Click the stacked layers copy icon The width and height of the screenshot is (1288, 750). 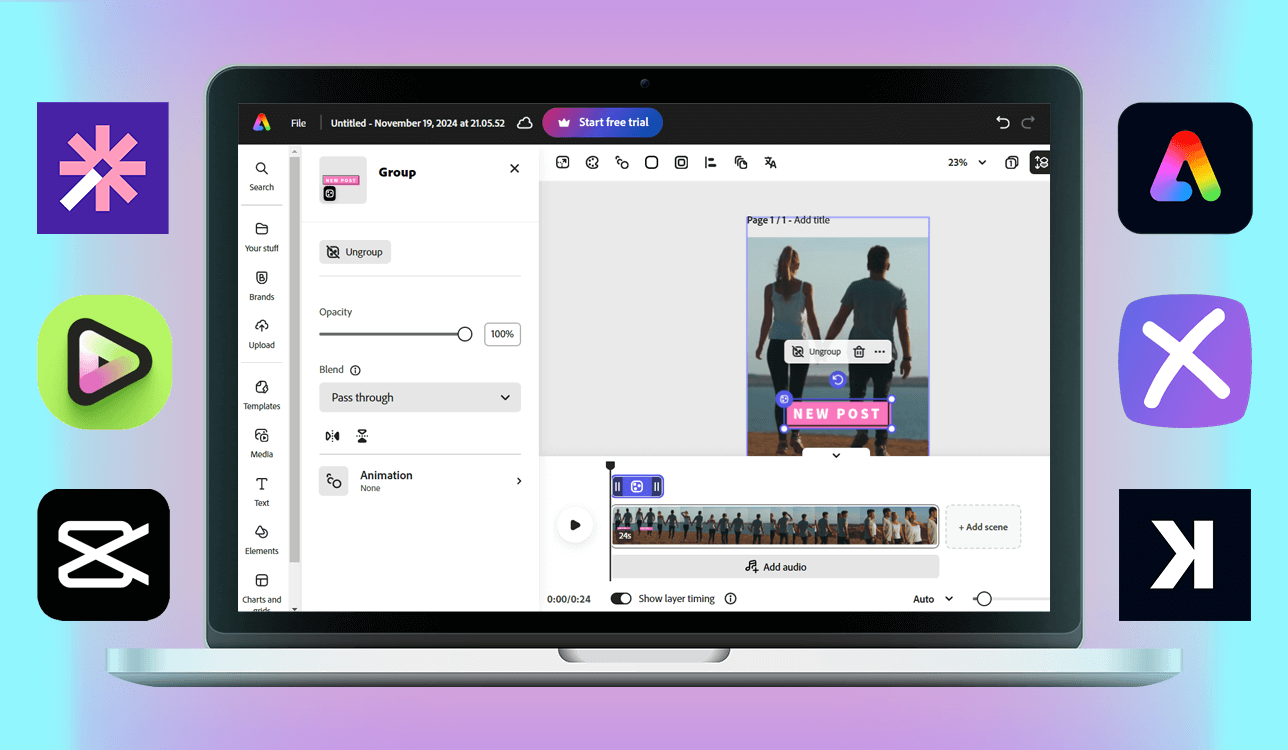(741, 162)
